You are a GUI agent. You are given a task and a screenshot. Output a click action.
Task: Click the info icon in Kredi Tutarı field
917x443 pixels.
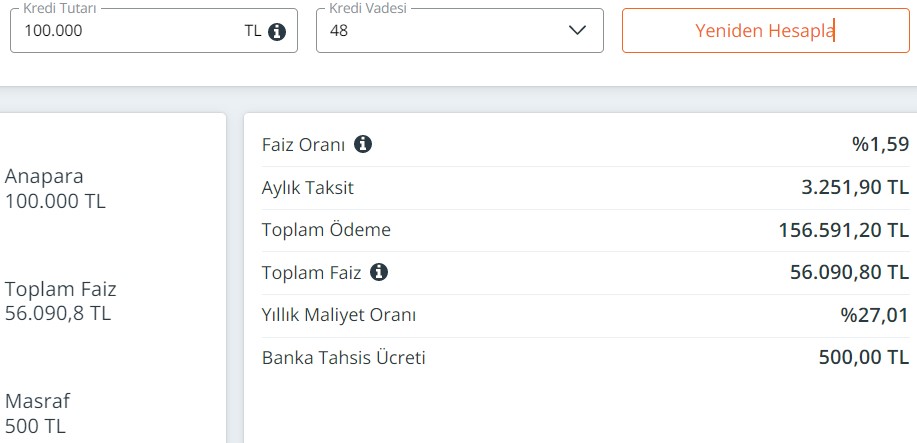(277, 31)
